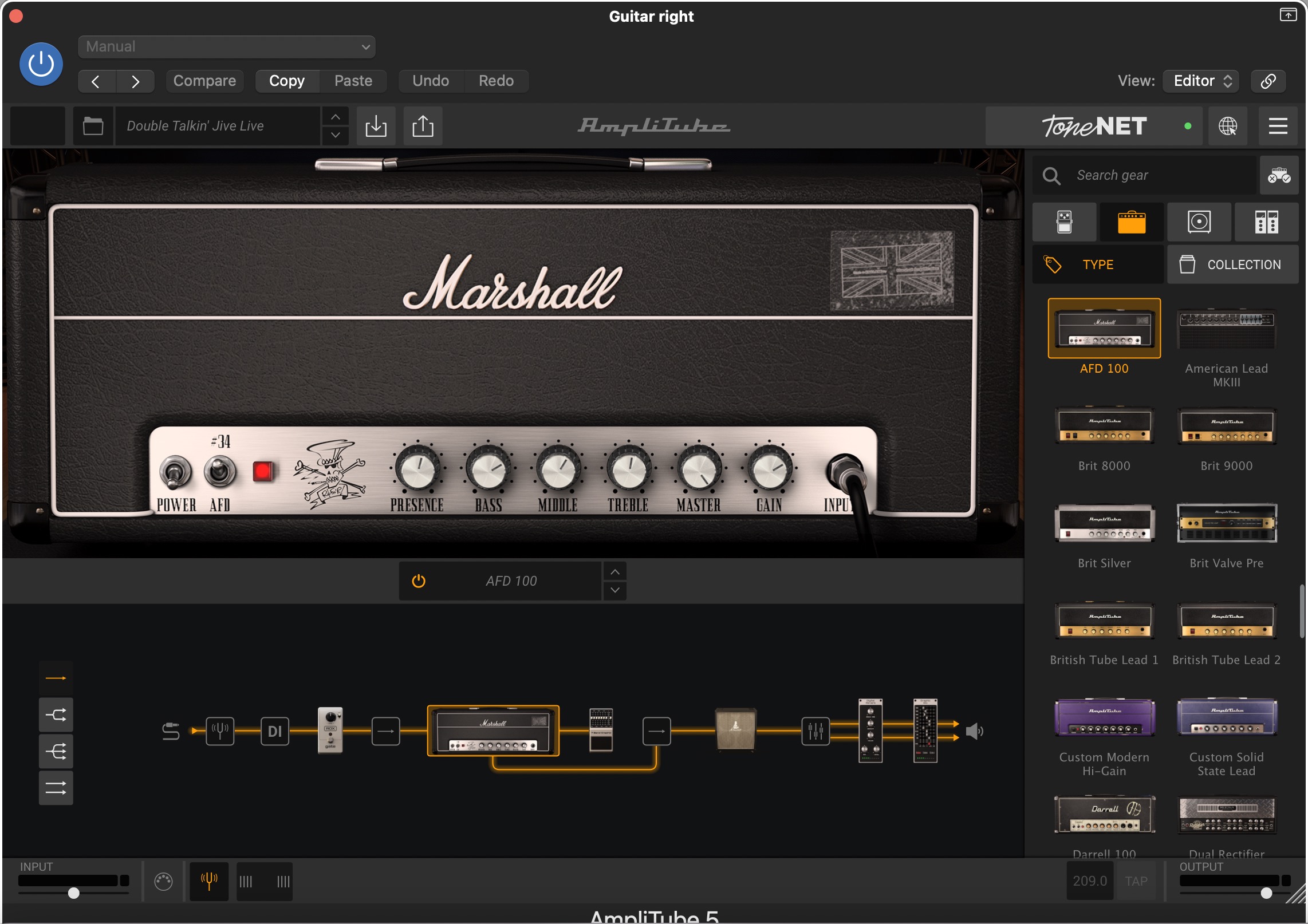Click the gear filter icon beside search

tap(1279, 175)
